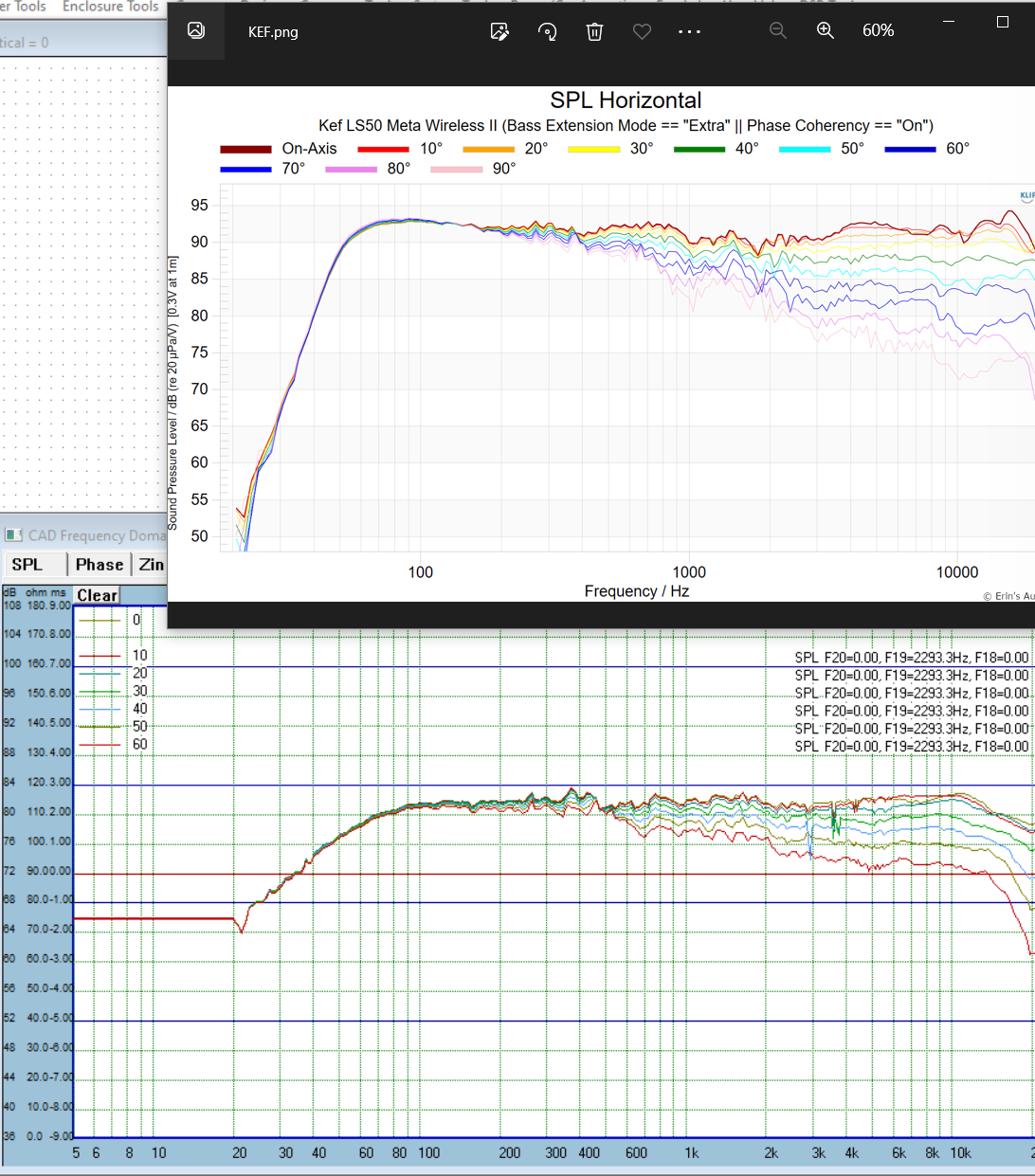Open the Enclosure Tools menu

point(111,7)
